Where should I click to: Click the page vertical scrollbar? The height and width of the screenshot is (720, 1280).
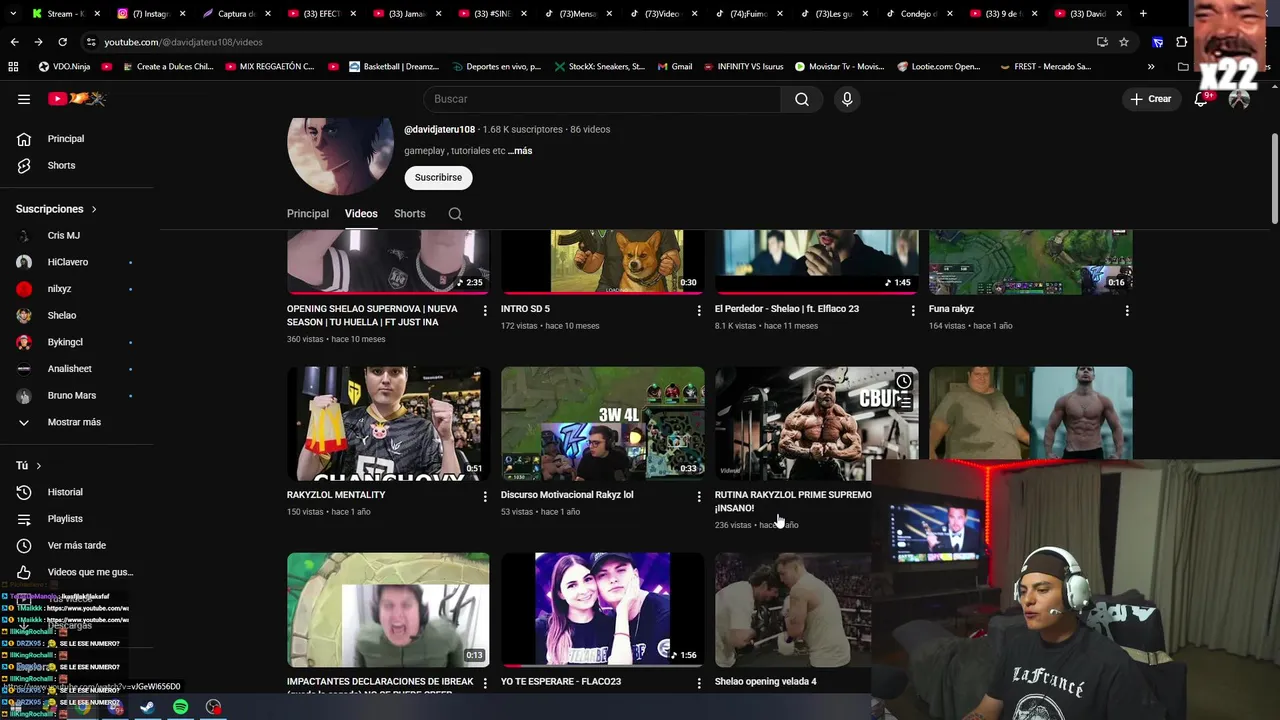(x=1273, y=180)
